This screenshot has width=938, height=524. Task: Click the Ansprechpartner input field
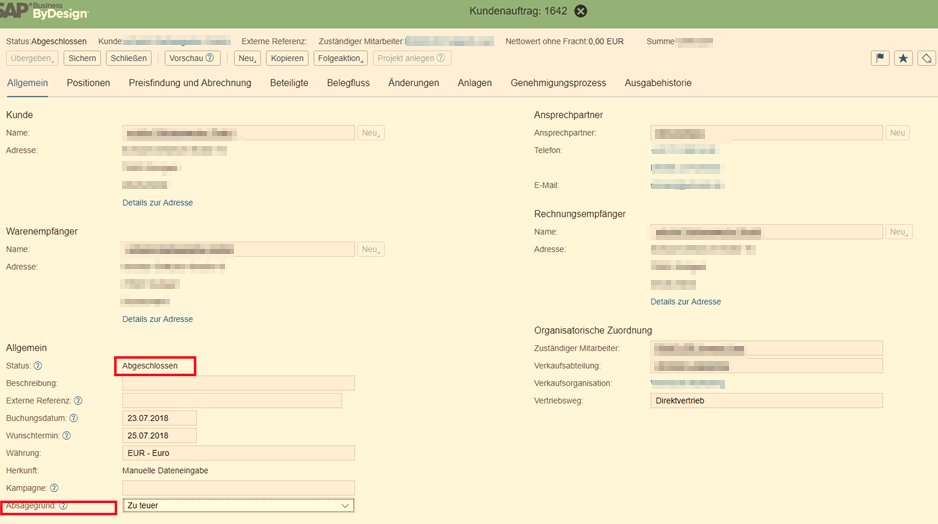click(x=766, y=133)
